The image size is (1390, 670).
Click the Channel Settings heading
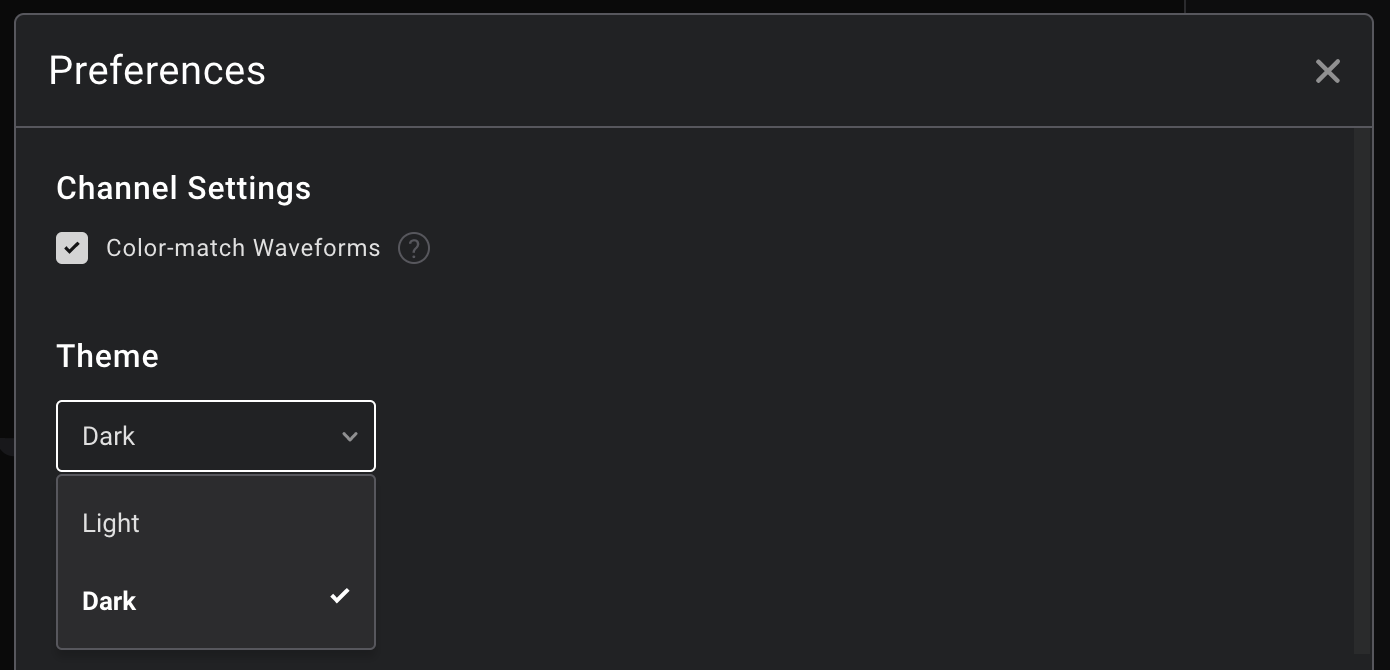(183, 188)
